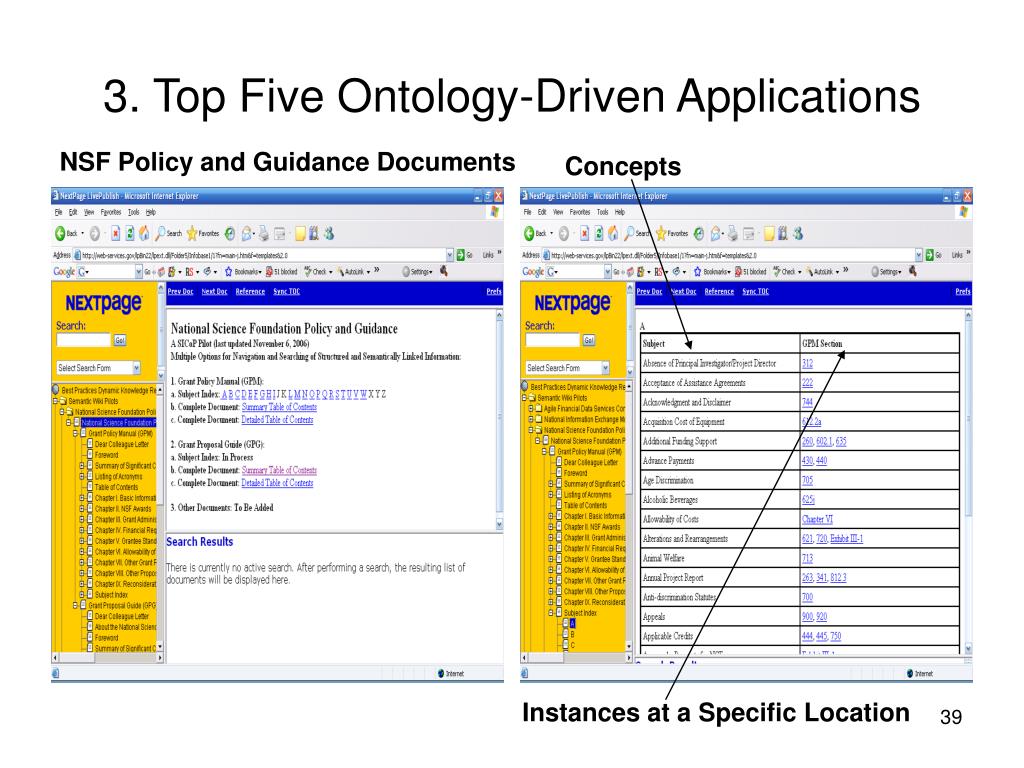Expand 'Agile Financial Data Services' in Concepts window tree
This screenshot has width=1024, height=768.
(531, 408)
